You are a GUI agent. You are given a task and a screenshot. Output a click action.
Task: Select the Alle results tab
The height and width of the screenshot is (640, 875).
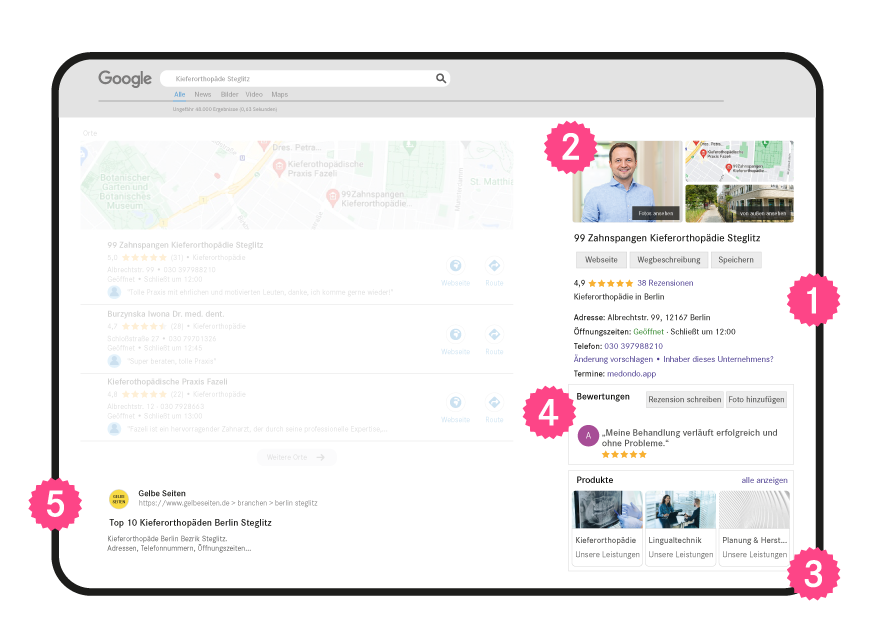[x=179, y=94]
